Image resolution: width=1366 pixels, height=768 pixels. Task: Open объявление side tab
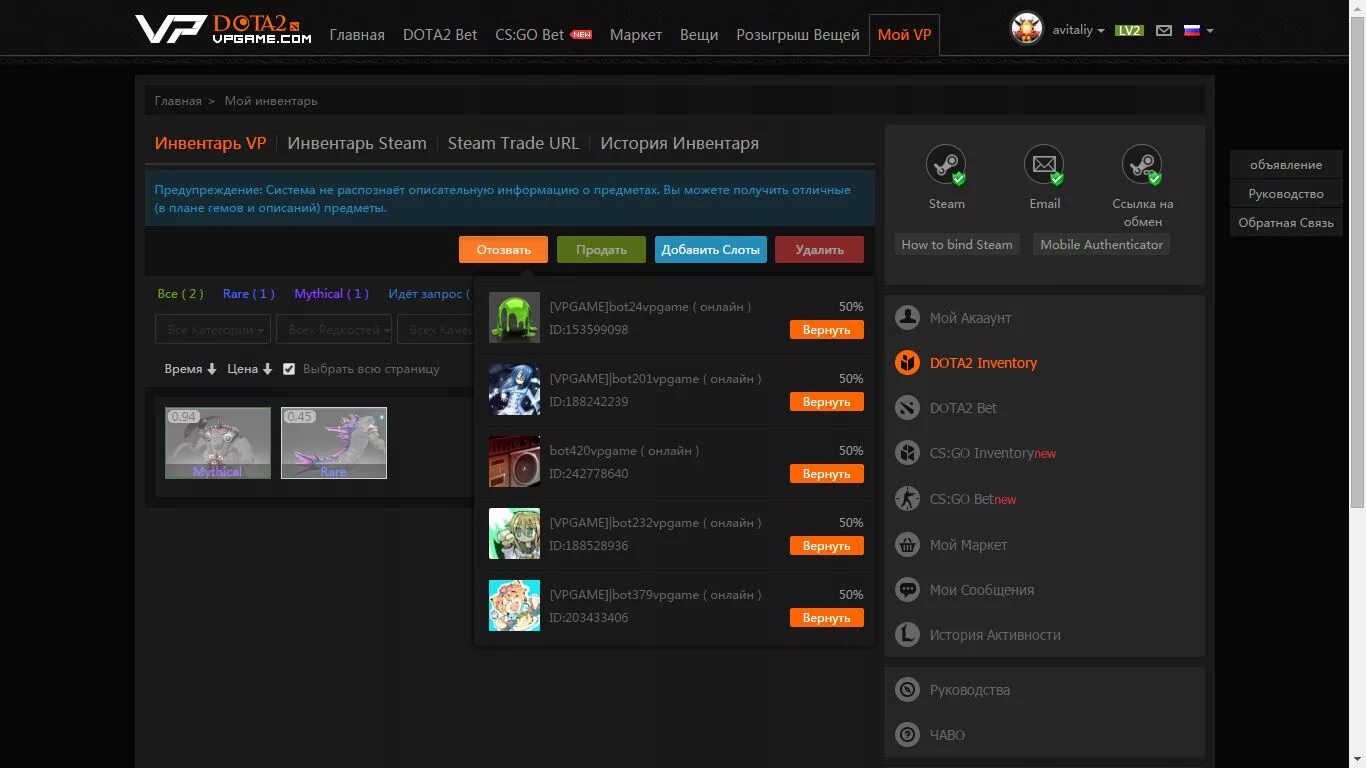[x=1286, y=165]
